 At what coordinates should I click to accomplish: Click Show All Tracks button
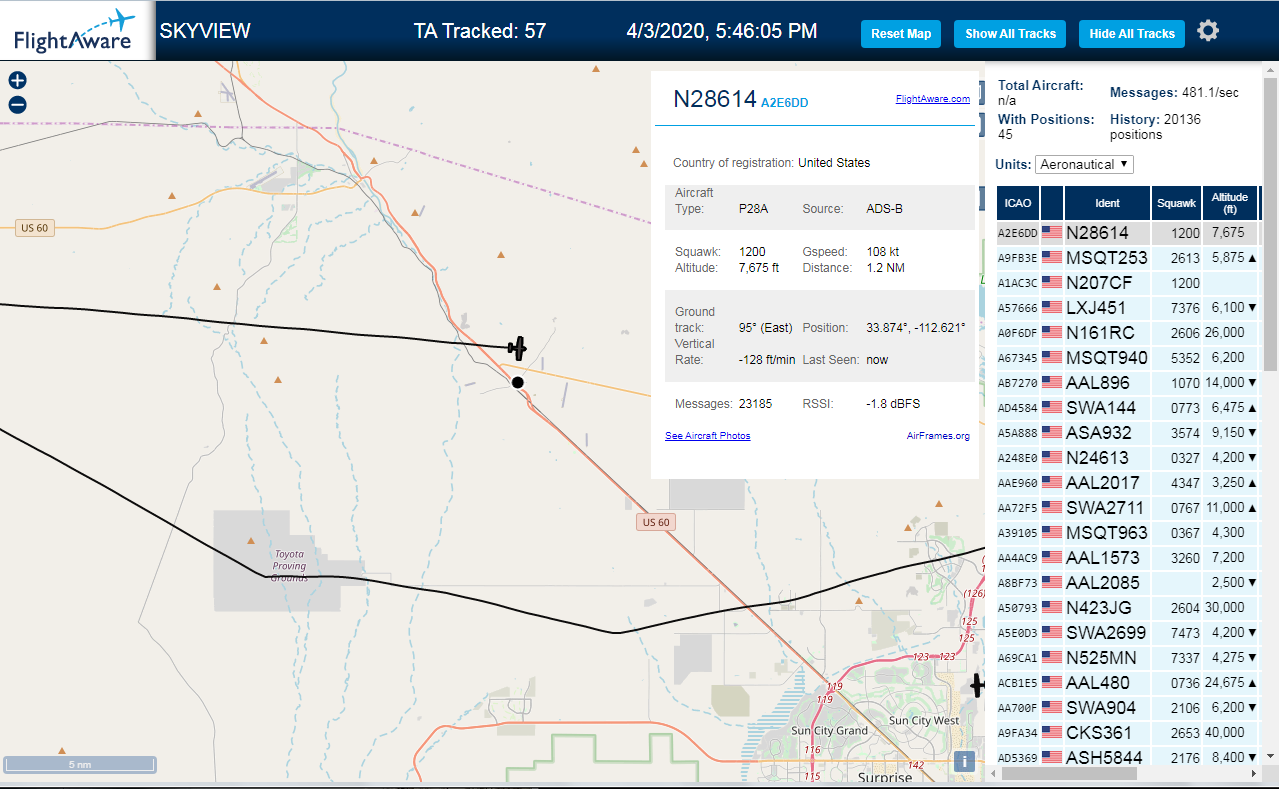click(x=1010, y=34)
